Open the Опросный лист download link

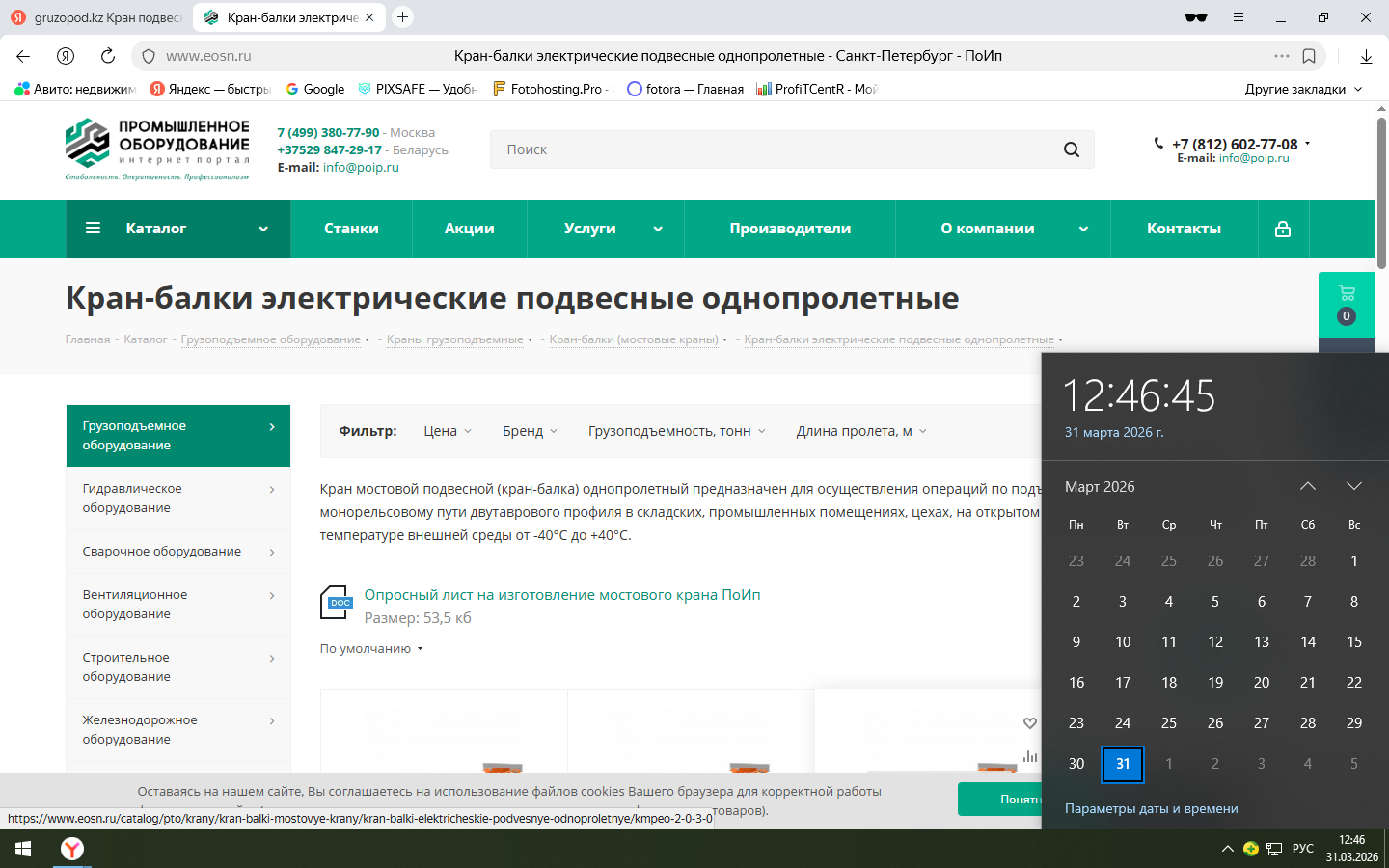pos(562,595)
